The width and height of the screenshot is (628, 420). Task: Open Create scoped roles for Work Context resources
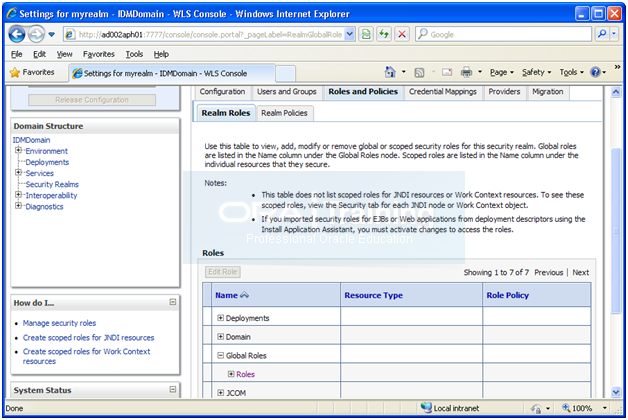87,356
